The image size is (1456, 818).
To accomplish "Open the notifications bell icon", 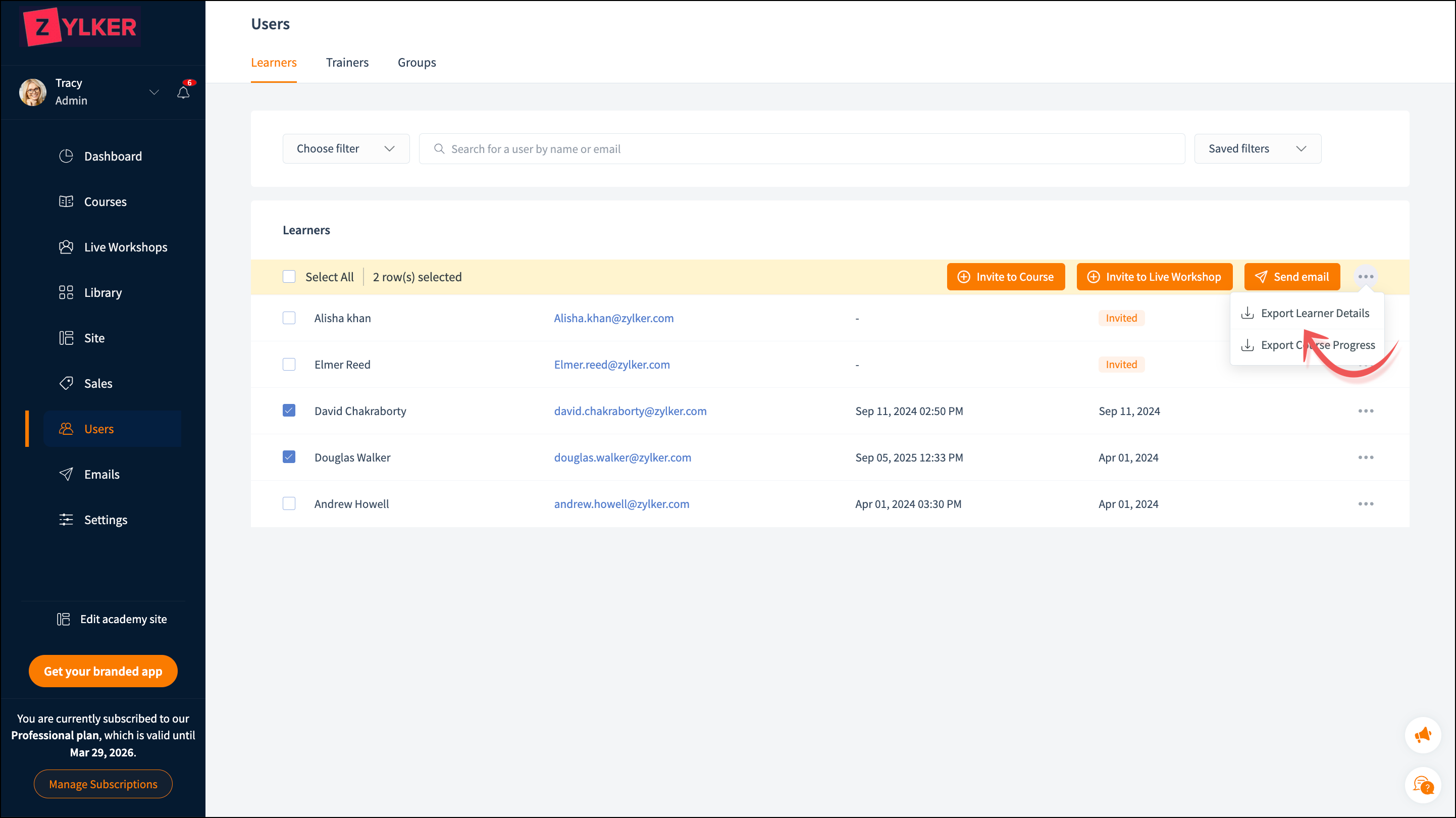I will pyautogui.click(x=183, y=92).
